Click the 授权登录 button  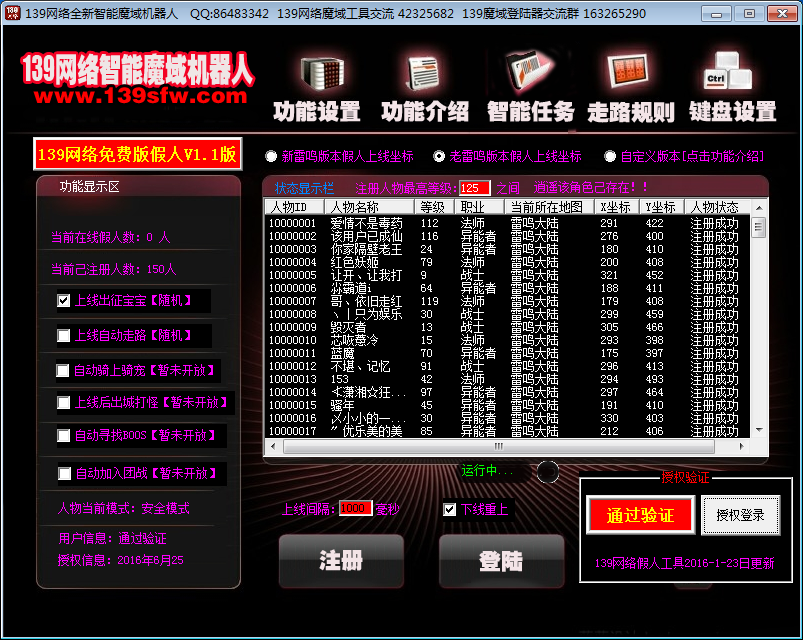740,515
